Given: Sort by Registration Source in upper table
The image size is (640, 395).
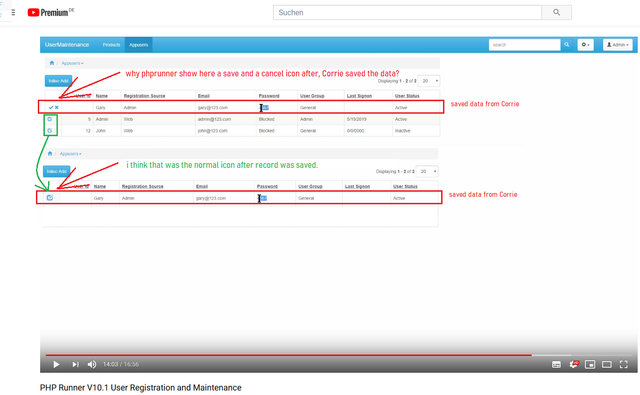Looking at the screenshot, I should click(x=144, y=96).
